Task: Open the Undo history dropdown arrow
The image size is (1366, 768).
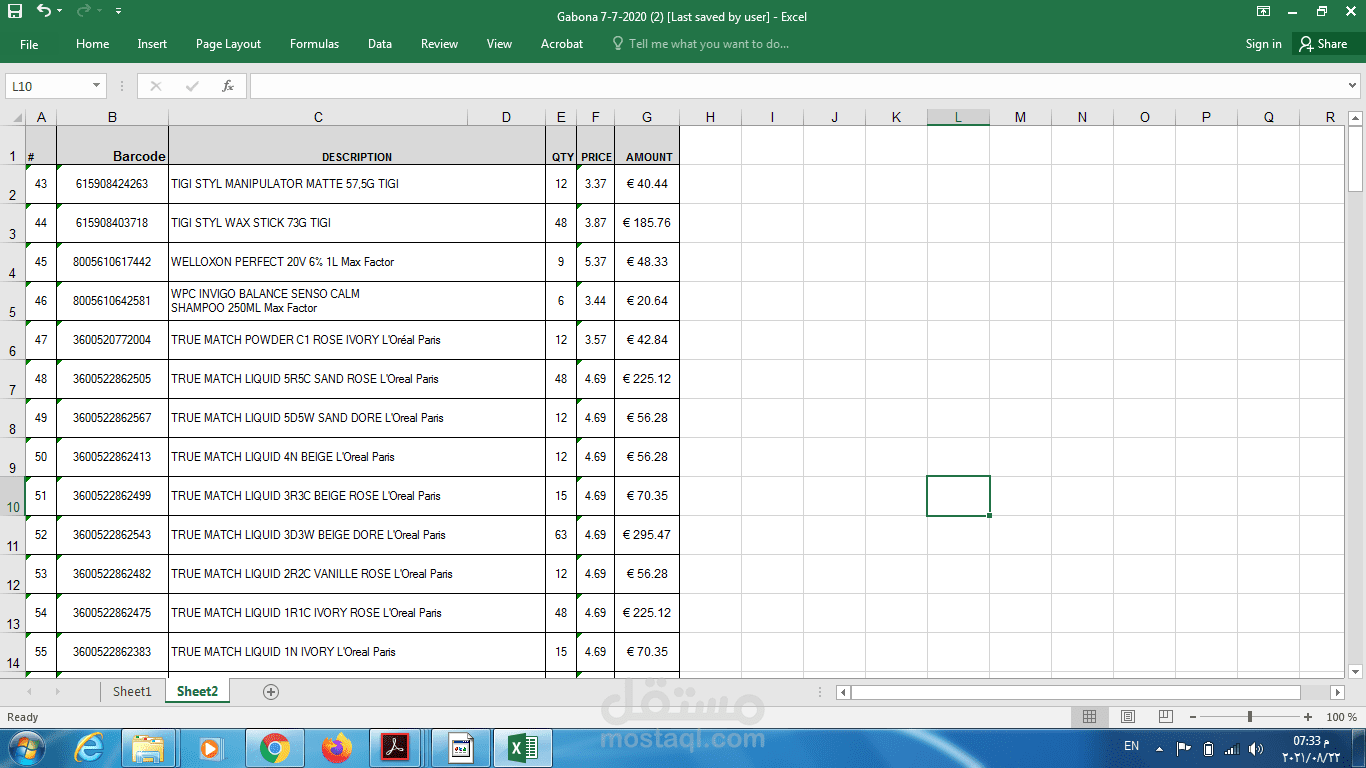Action: click(60, 12)
